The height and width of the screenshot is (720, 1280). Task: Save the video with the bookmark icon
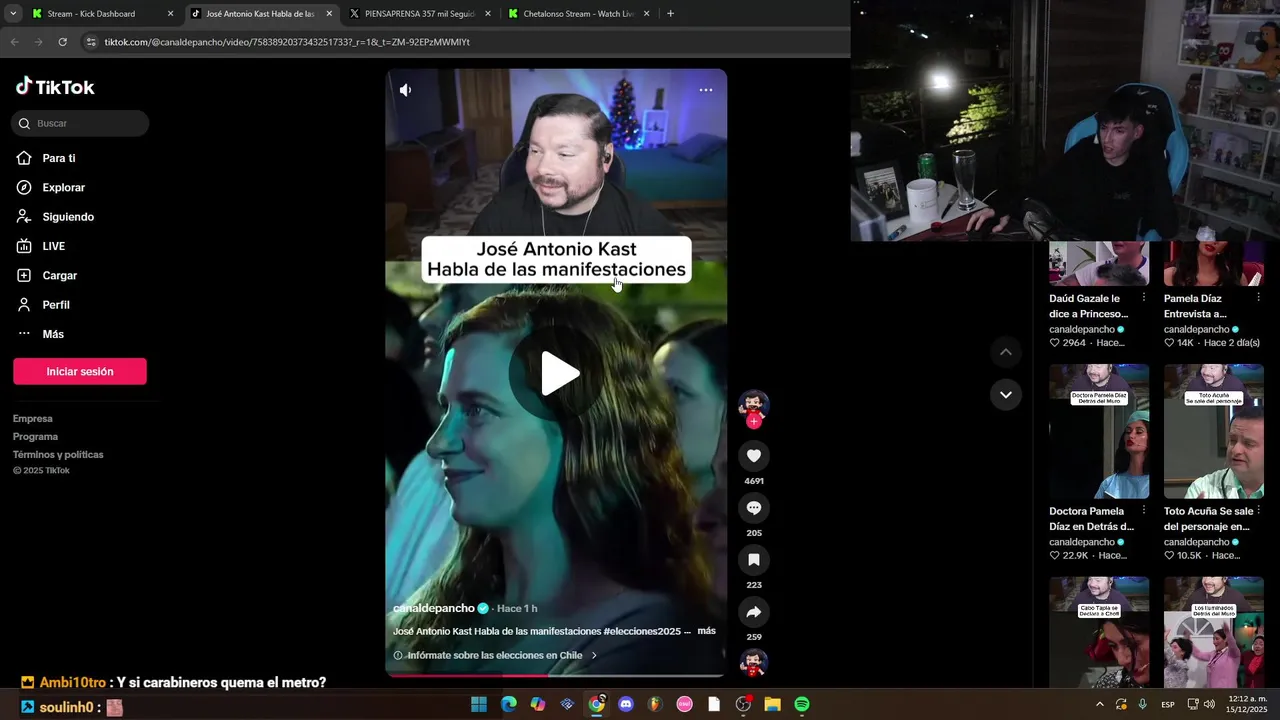tap(754, 560)
